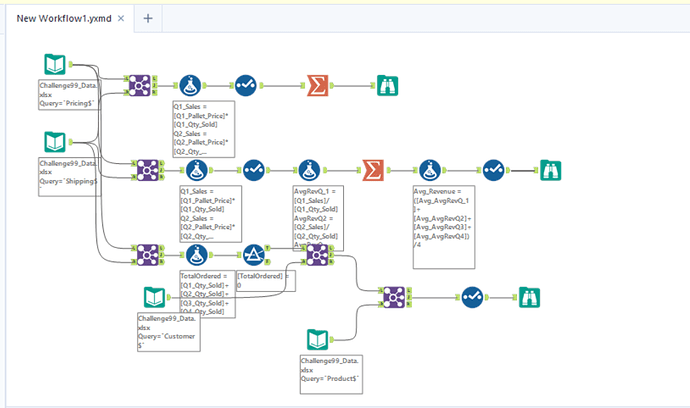This screenshot has width=690, height=408.
Task: Click the Product$ Input Data book icon
Action: (x=316, y=339)
